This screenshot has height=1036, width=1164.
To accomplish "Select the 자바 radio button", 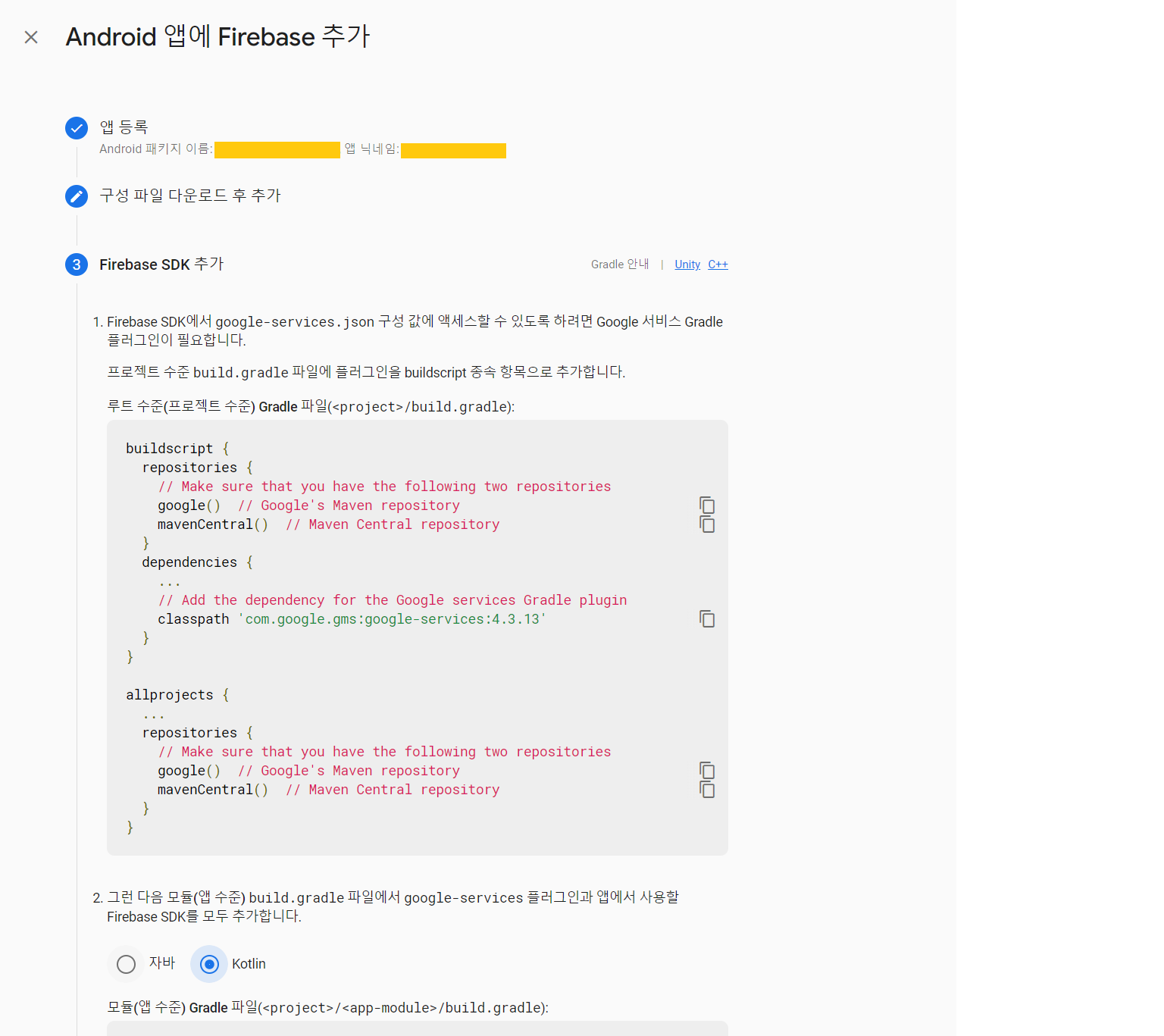I will (127, 964).
